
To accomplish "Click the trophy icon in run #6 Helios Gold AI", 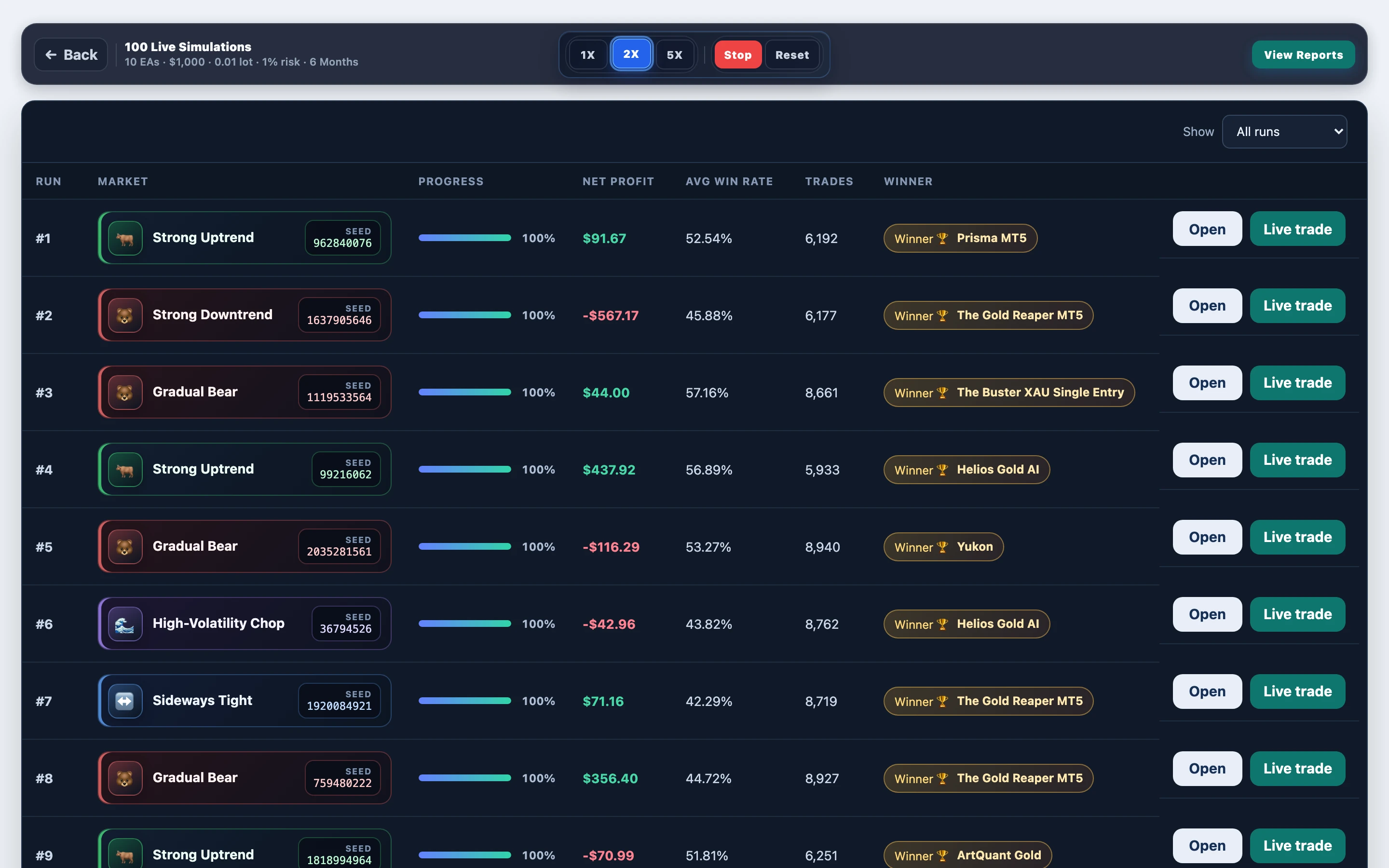I will pos(942,624).
